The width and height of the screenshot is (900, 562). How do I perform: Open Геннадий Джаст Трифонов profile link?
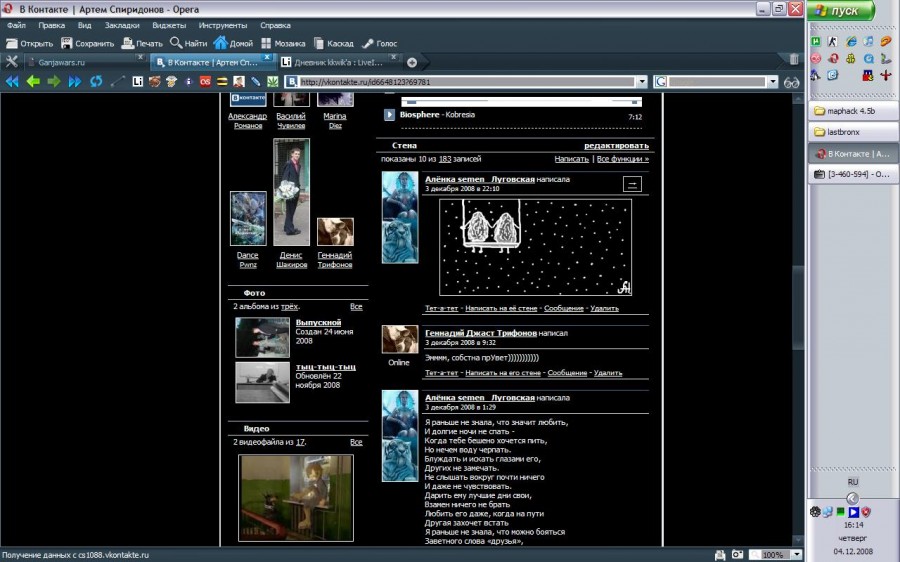click(x=481, y=333)
